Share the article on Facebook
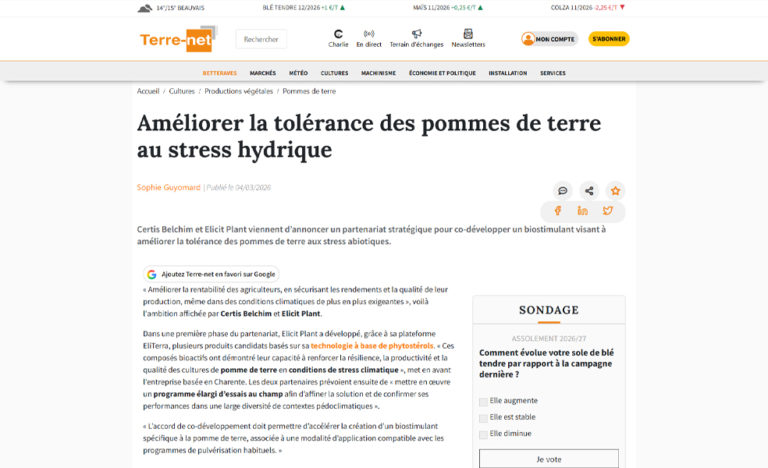 point(557,211)
